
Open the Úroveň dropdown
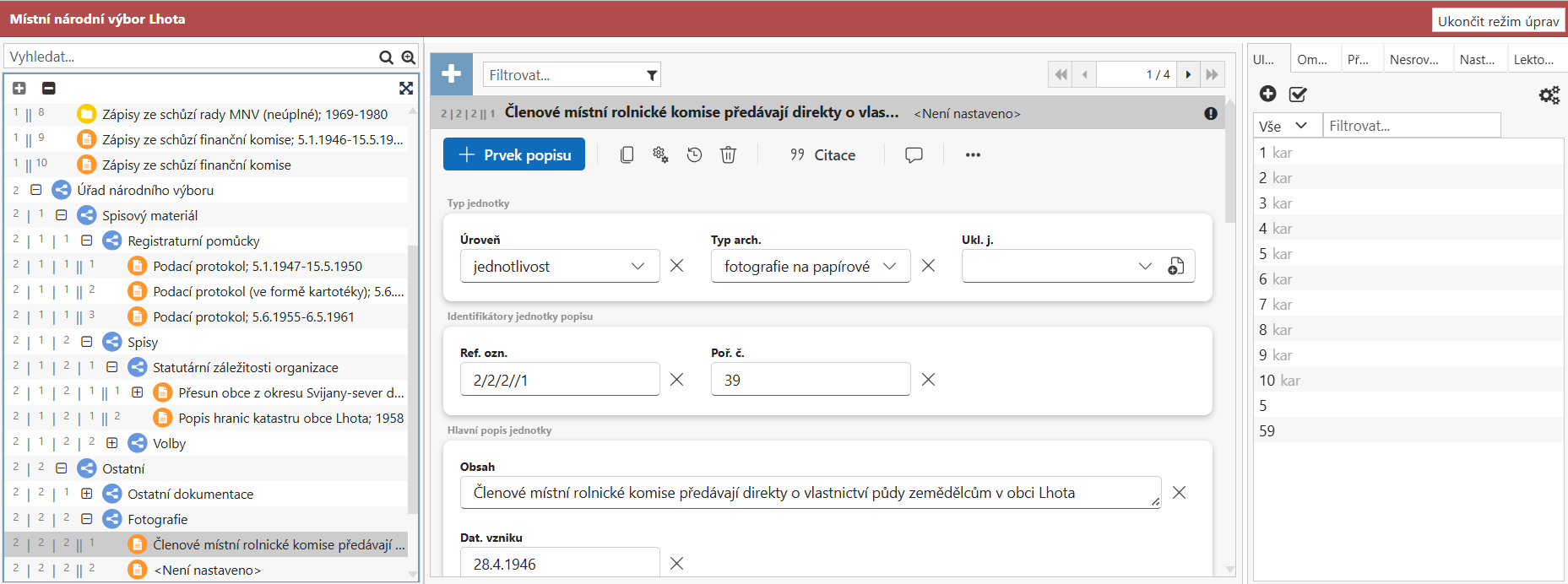(559, 266)
